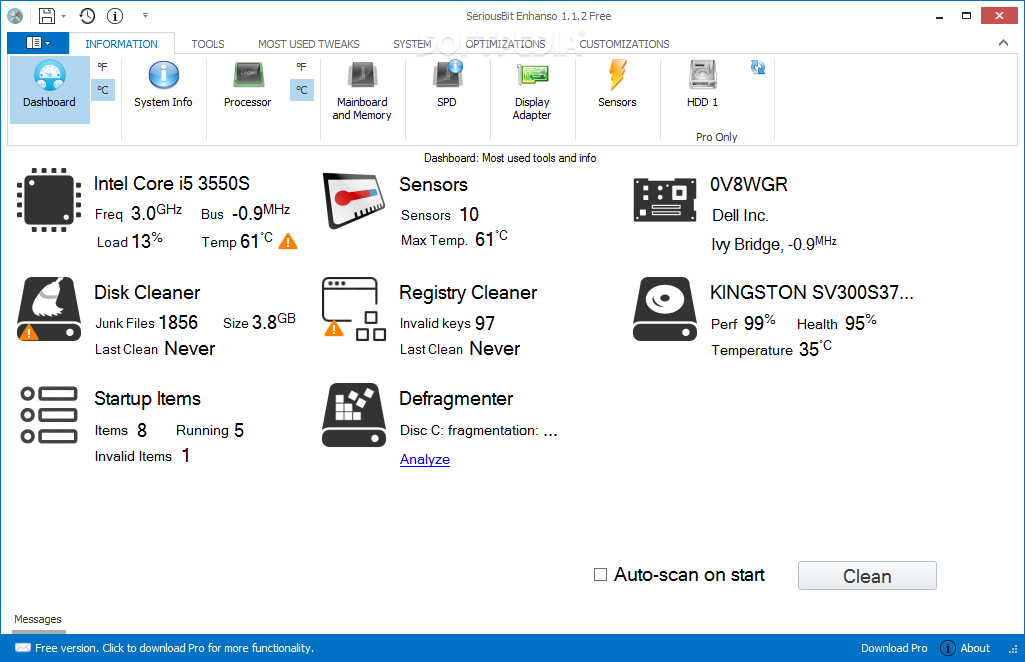
Task: Click the Free version download message
Action: (175, 648)
